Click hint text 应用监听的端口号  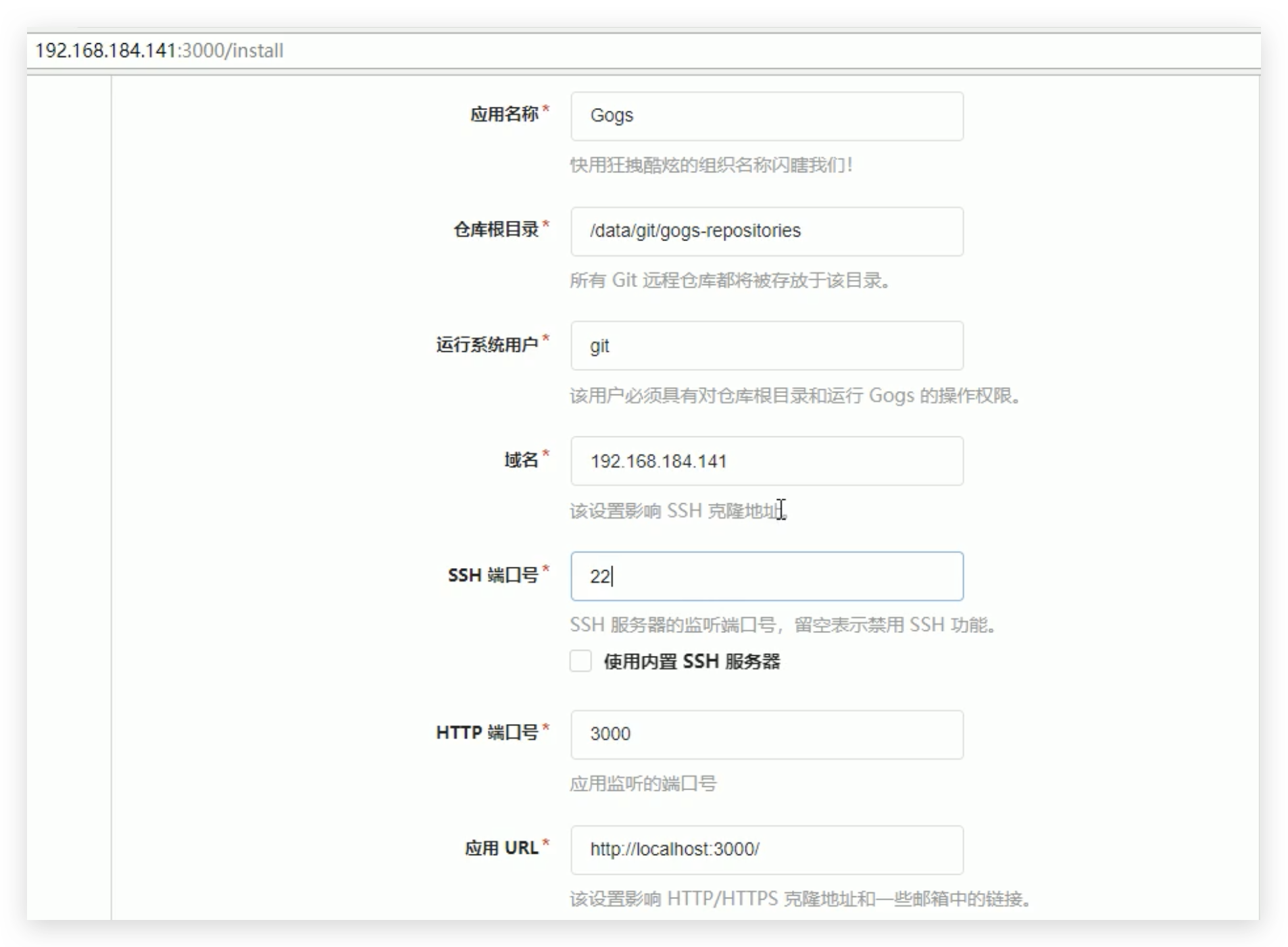coord(643,784)
